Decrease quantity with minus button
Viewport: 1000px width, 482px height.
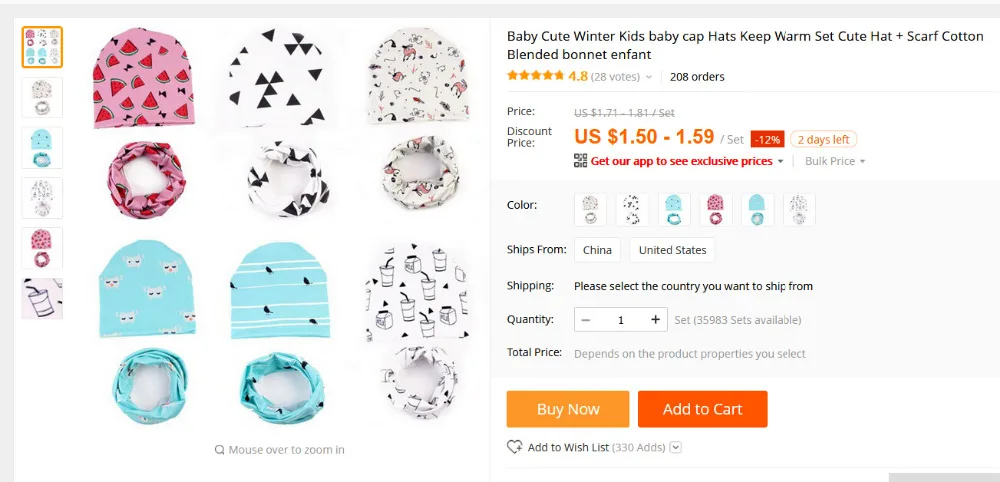(x=586, y=320)
